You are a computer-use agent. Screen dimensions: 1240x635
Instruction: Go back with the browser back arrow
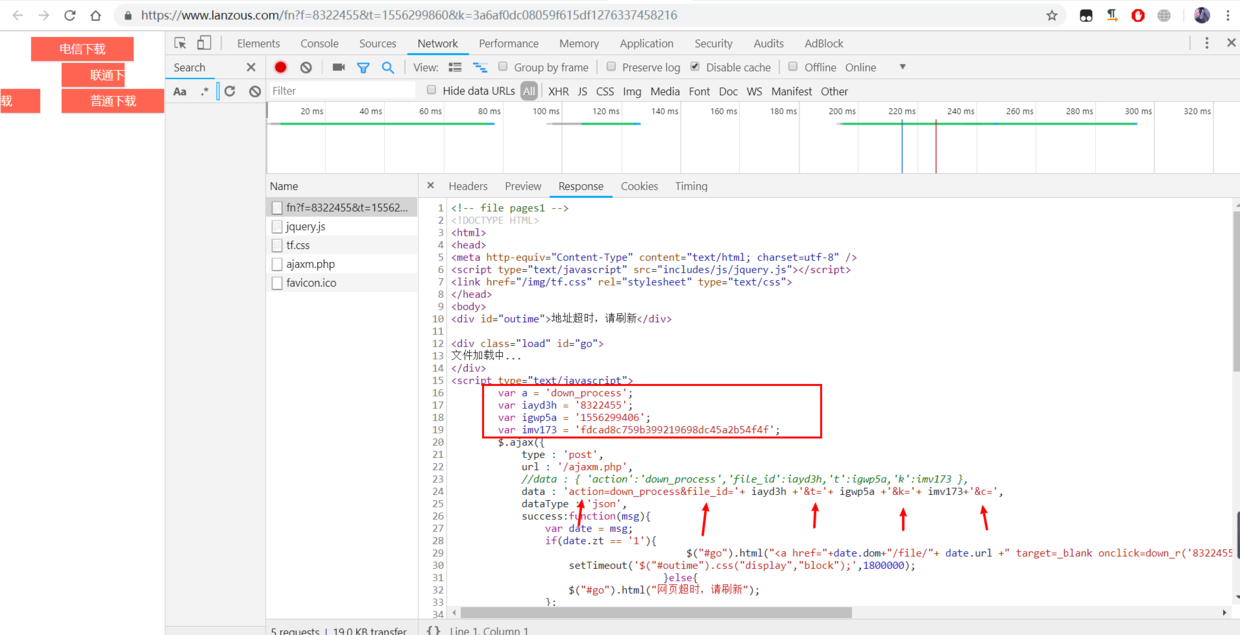click(x=17, y=15)
